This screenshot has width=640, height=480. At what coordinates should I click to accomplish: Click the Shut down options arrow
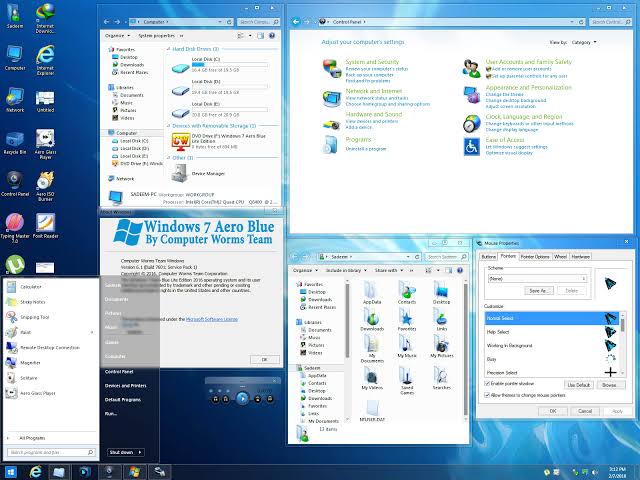(x=140, y=452)
